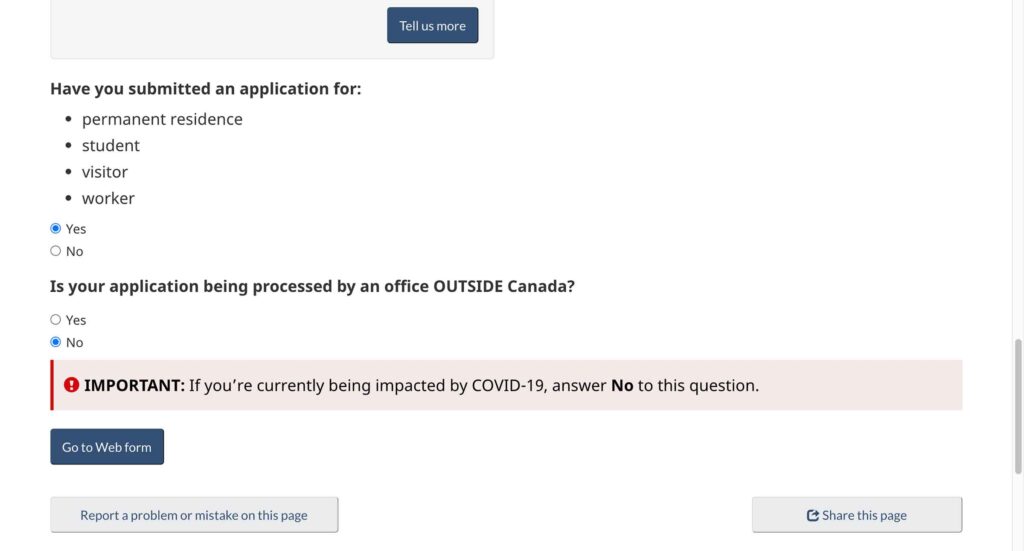Click the 'student' list item
This screenshot has width=1024, height=551.
[111, 146]
